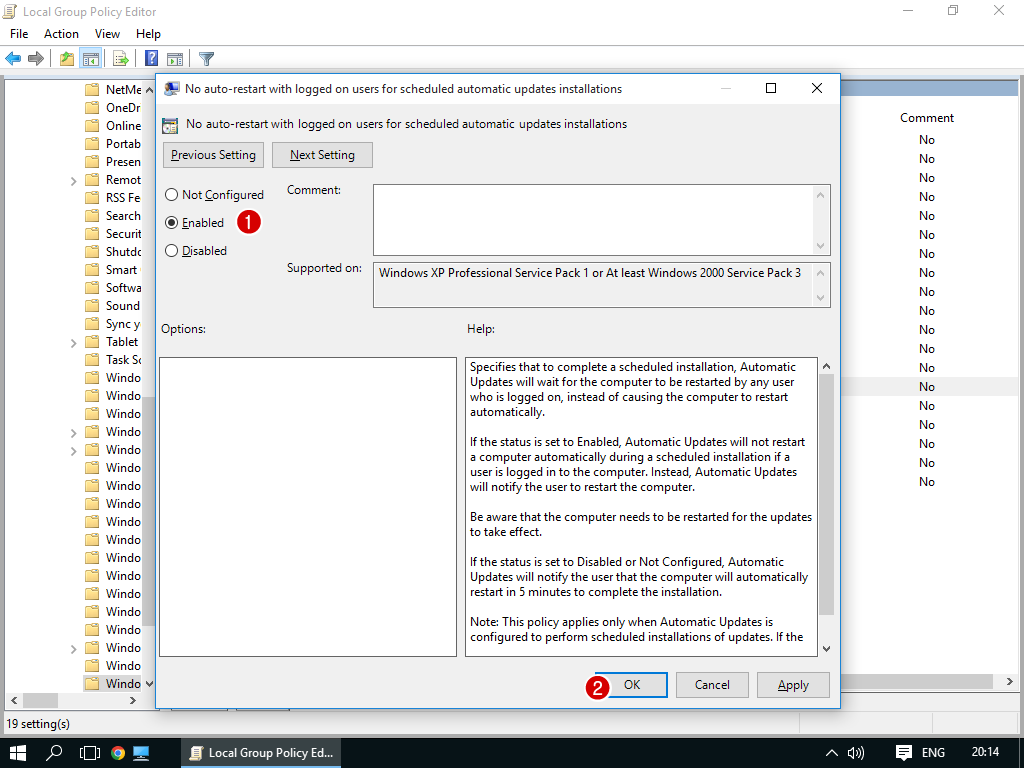This screenshot has height=768, width=1024.
Task: Open the Action Center notifications icon
Action: coord(904,753)
